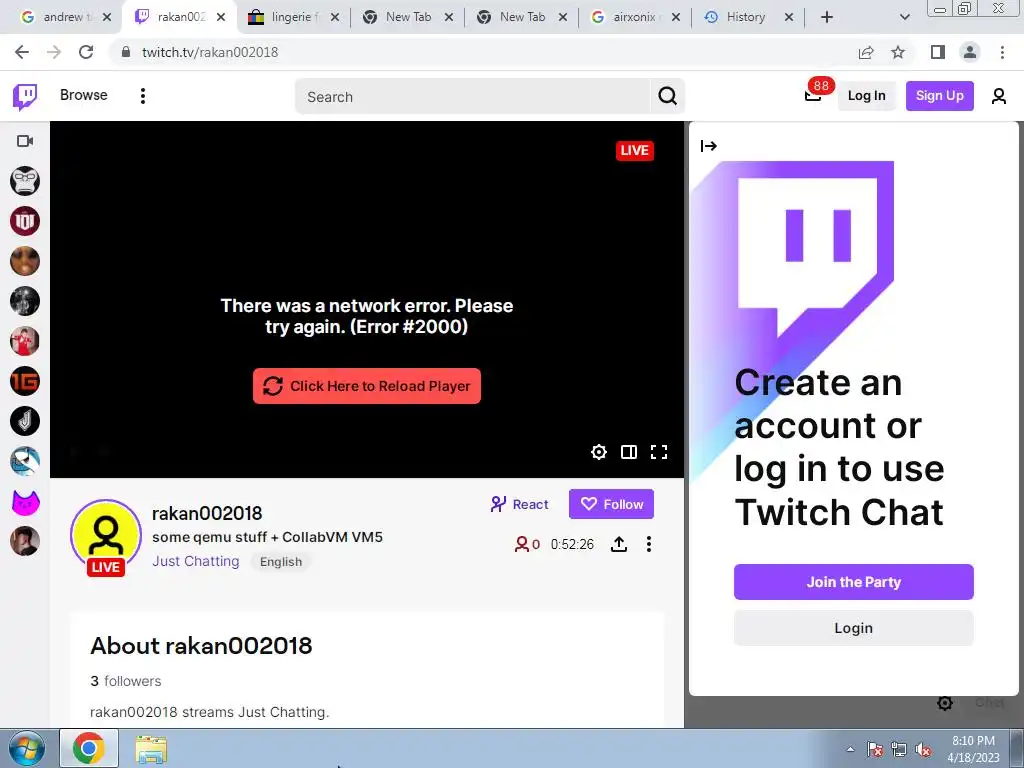This screenshot has height=768, width=1024.
Task: Open the blue shark avatar channel
Action: click(x=25, y=462)
